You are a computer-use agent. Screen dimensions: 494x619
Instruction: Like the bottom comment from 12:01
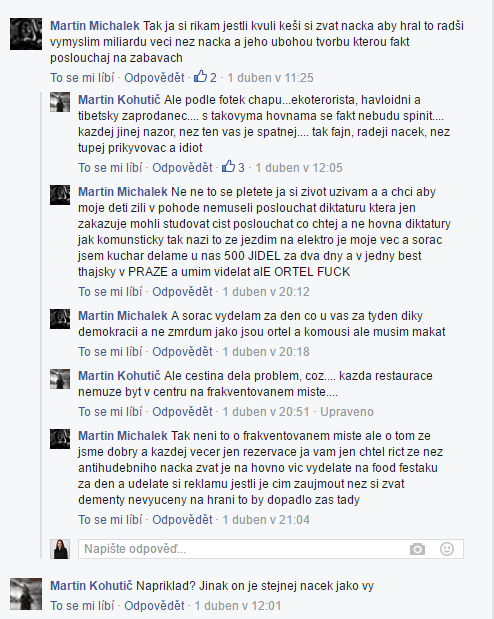(82, 606)
